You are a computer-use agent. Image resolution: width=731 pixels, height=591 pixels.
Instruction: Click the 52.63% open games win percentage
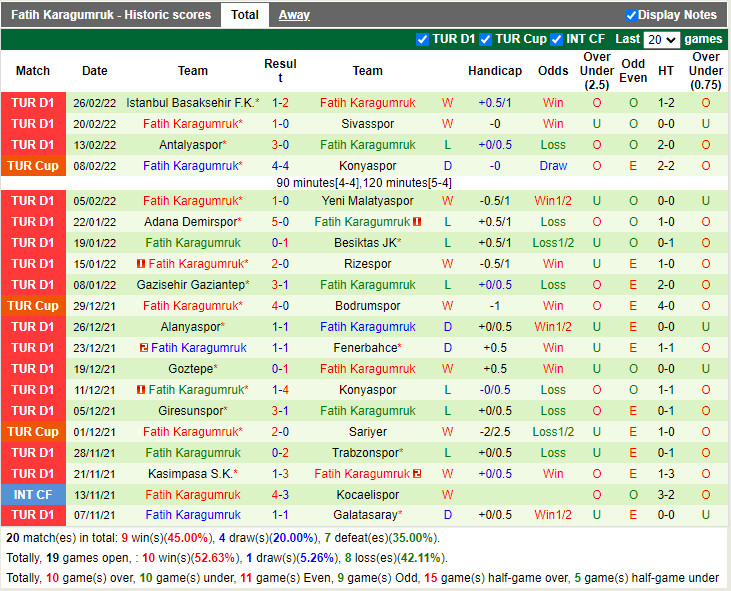pos(215,558)
